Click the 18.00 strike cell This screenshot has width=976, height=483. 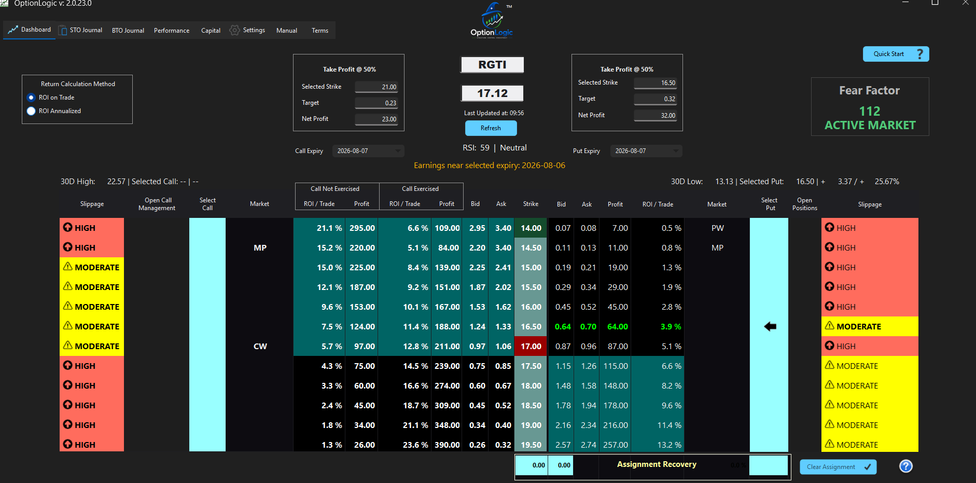coord(530,385)
